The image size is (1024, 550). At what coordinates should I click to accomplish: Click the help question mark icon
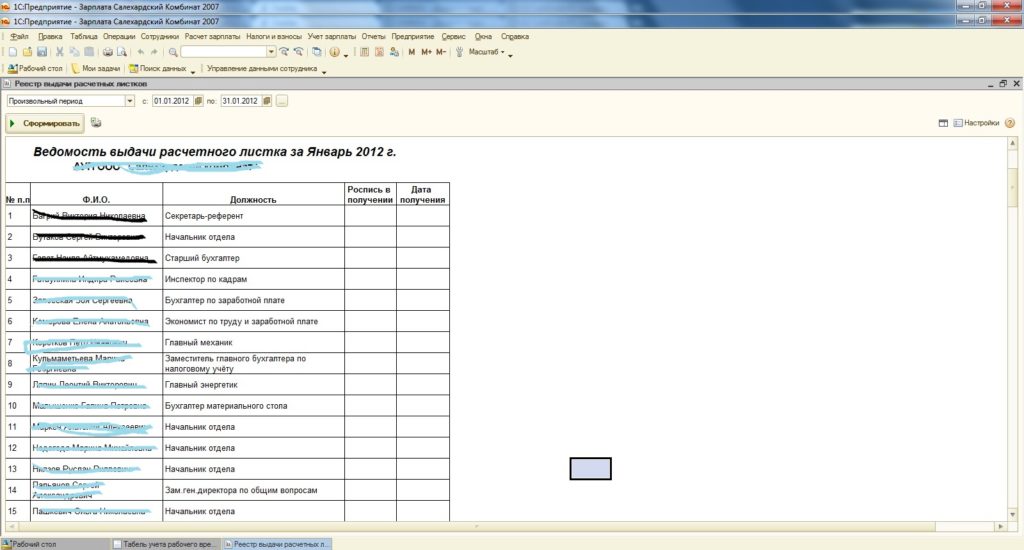pyautogui.click(x=1010, y=123)
